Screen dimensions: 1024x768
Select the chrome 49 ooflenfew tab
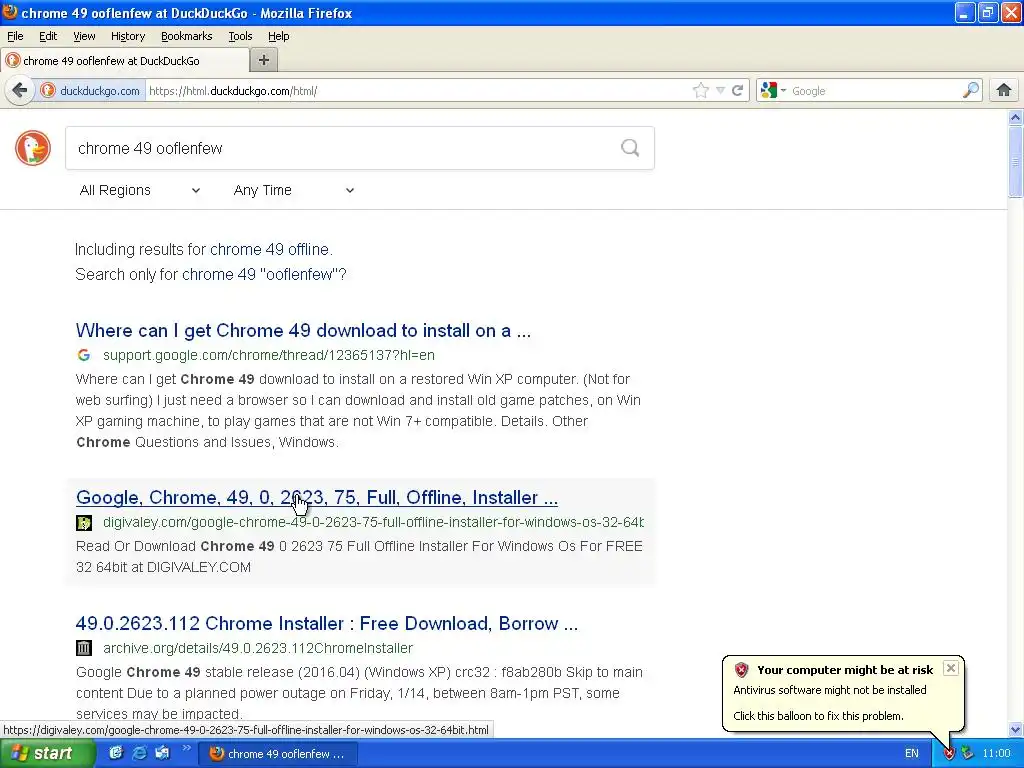(x=125, y=61)
